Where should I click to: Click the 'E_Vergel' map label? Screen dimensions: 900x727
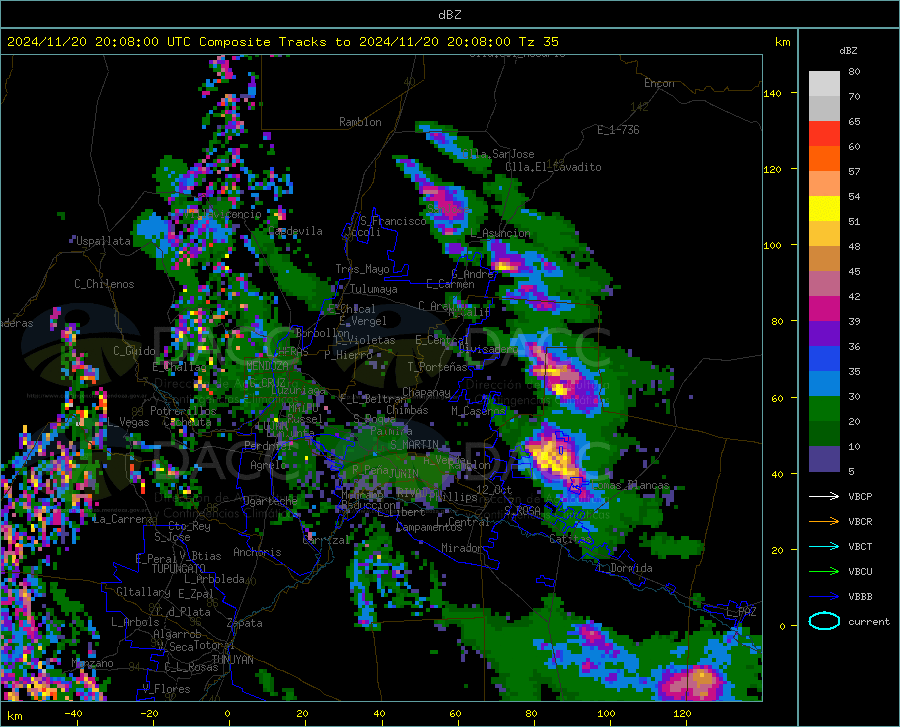pyautogui.click(x=363, y=321)
